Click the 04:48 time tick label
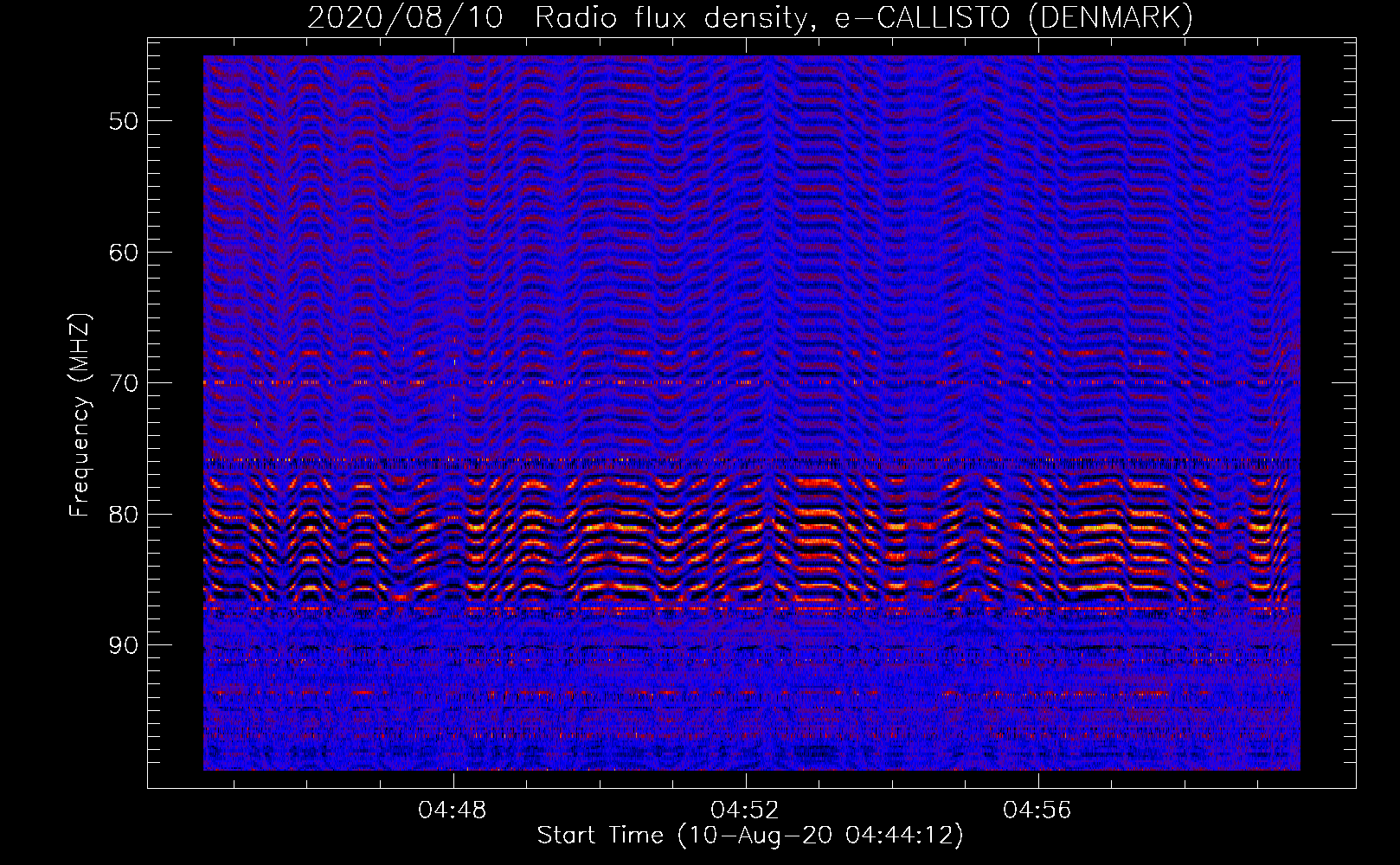1400x865 pixels. click(452, 811)
